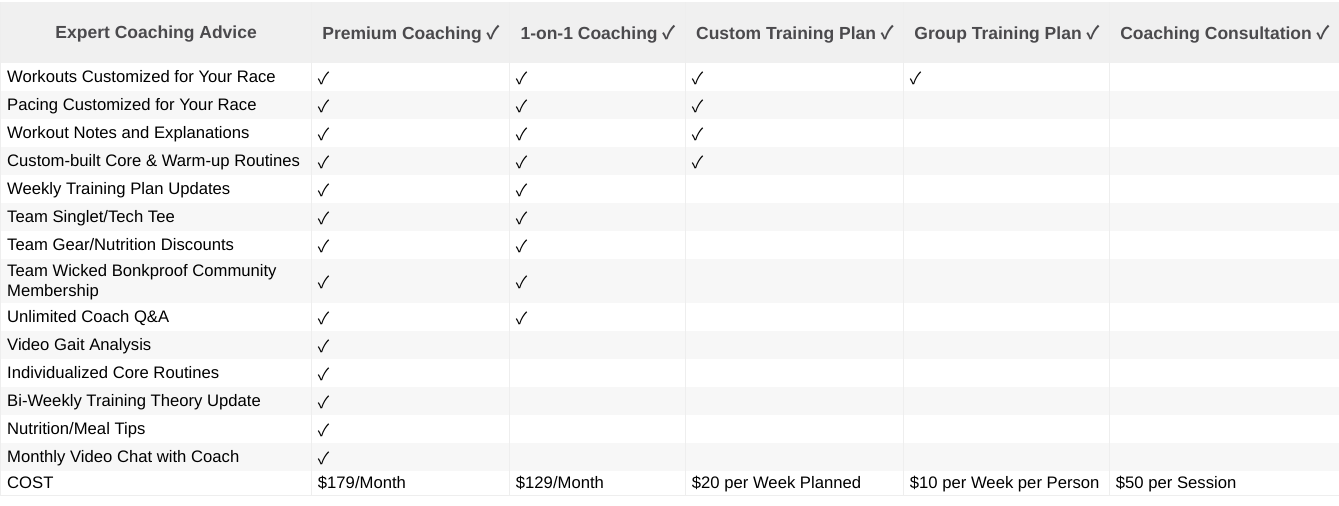Select Team Wicked Bonkproof Community Membership label
The width and height of the screenshot is (1339, 506).
click(142, 281)
